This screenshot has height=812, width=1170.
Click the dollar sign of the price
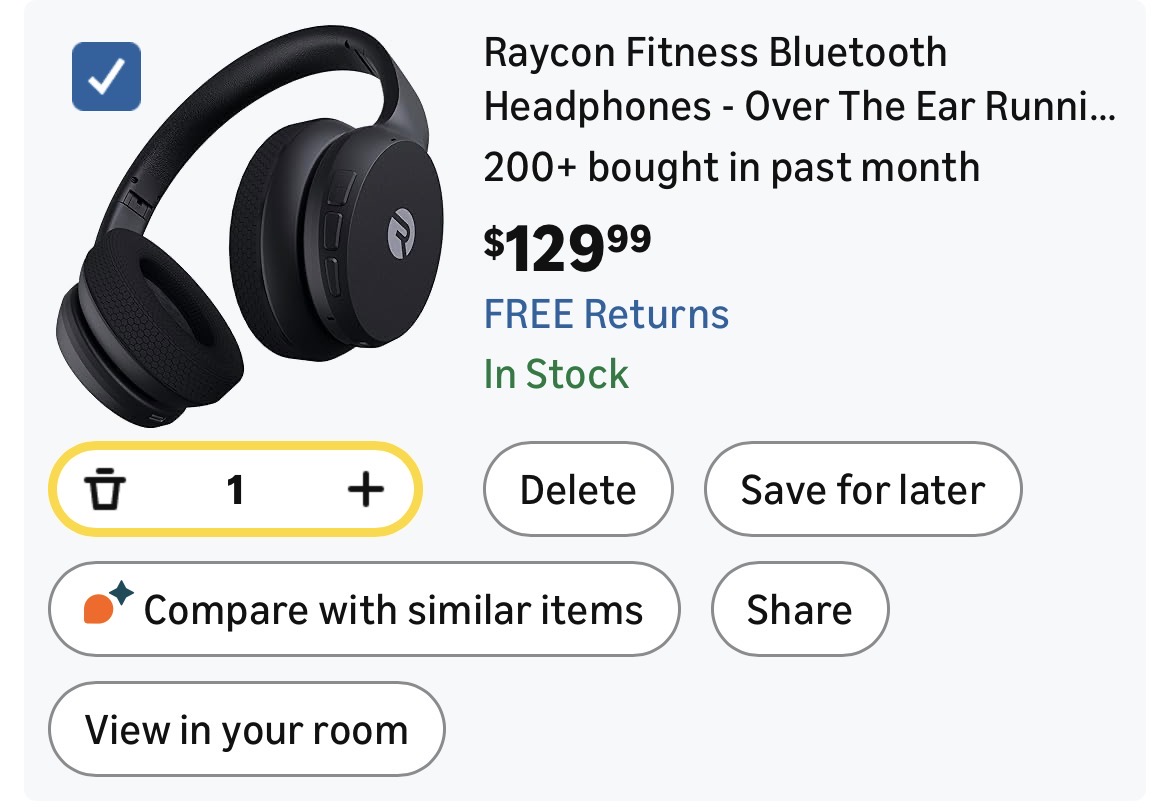pyautogui.click(x=494, y=241)
